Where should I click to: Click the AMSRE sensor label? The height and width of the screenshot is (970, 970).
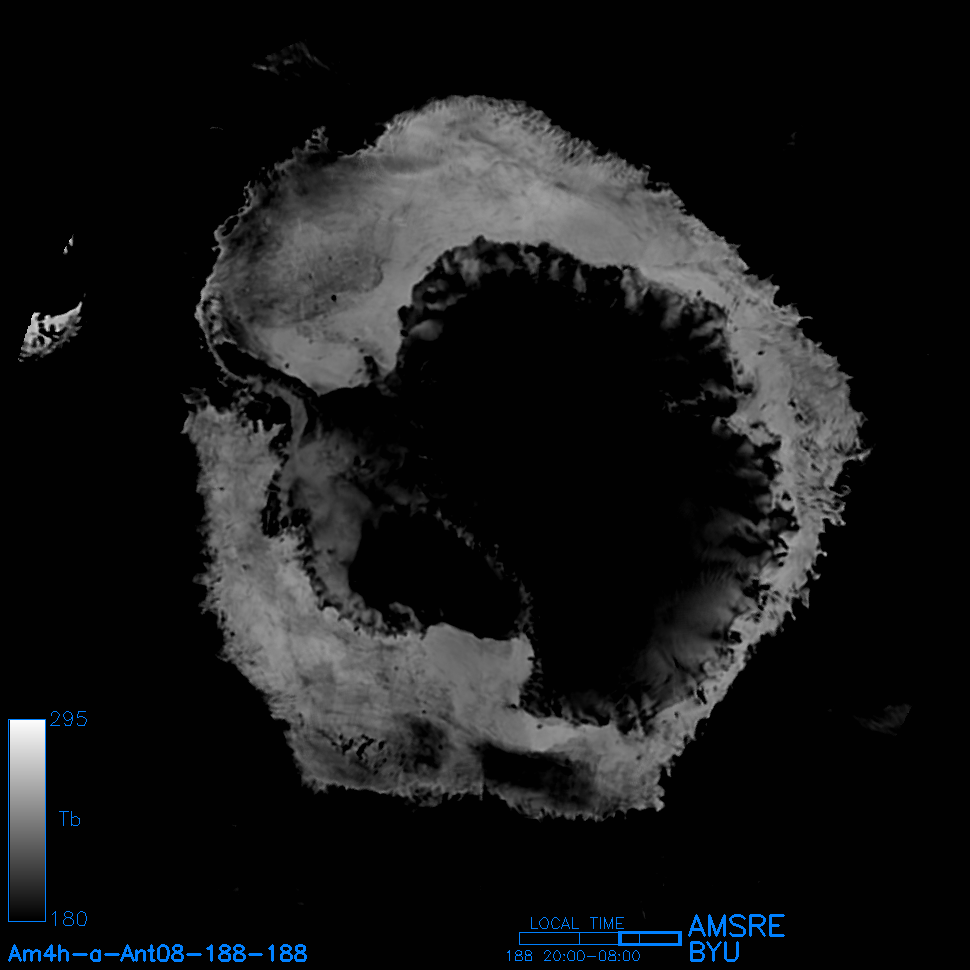[x=736, y=926]
